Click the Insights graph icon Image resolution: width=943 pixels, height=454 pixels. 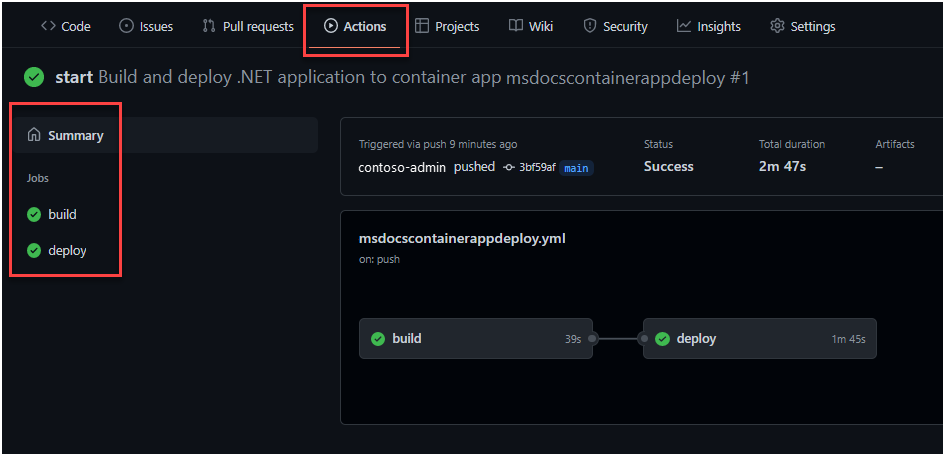[x=684, y=26]
